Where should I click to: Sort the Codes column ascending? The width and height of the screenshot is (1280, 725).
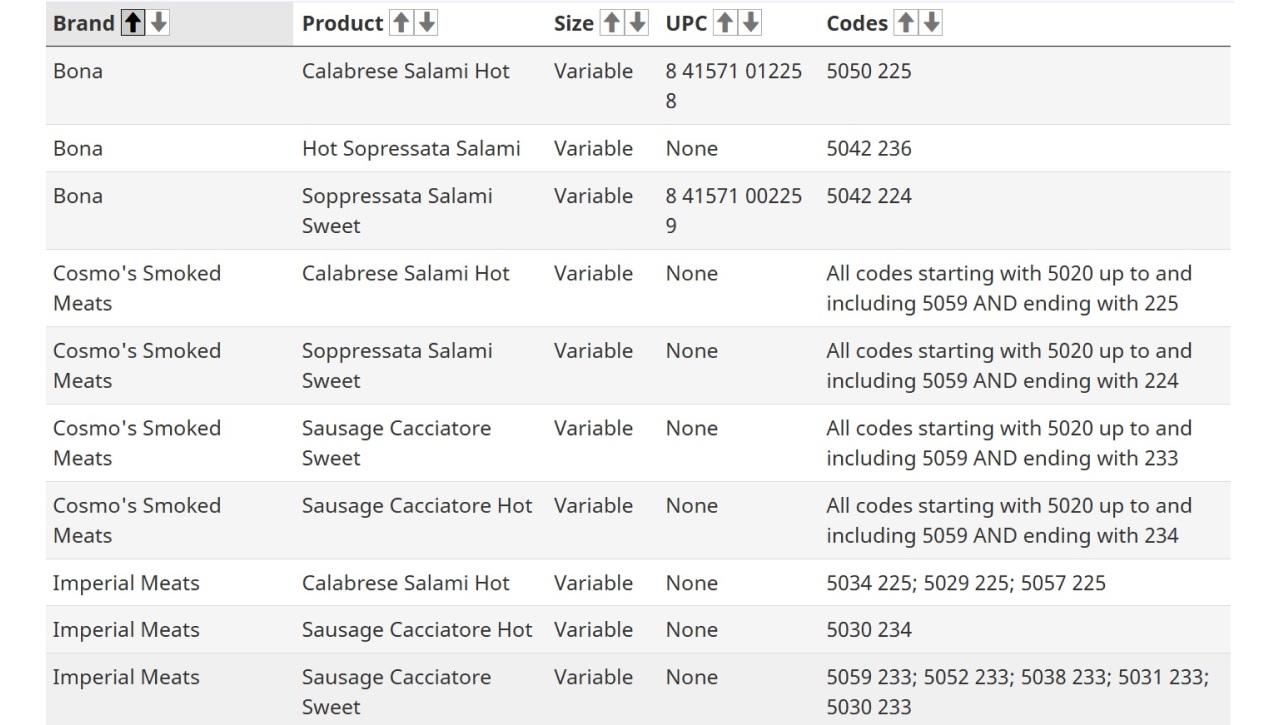tap(905, 23)
